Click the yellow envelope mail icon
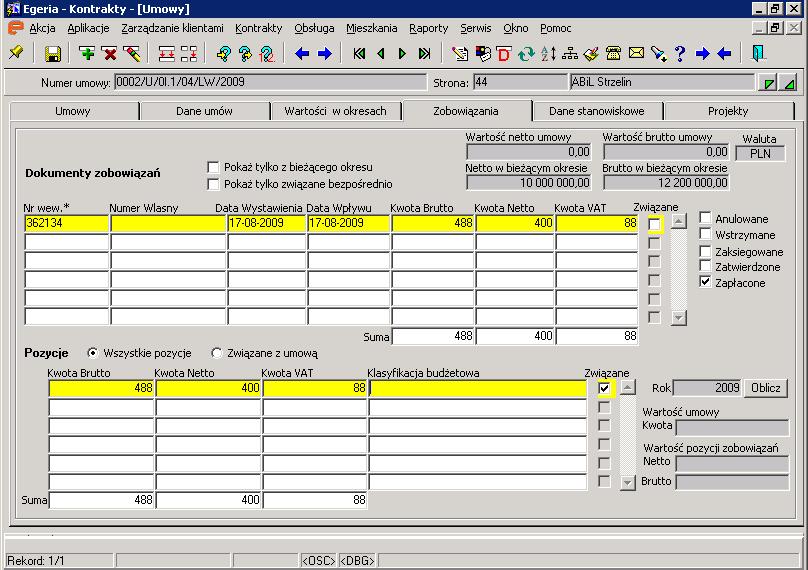This screenshot has width=808, height=570. click(x=636, y=53)
